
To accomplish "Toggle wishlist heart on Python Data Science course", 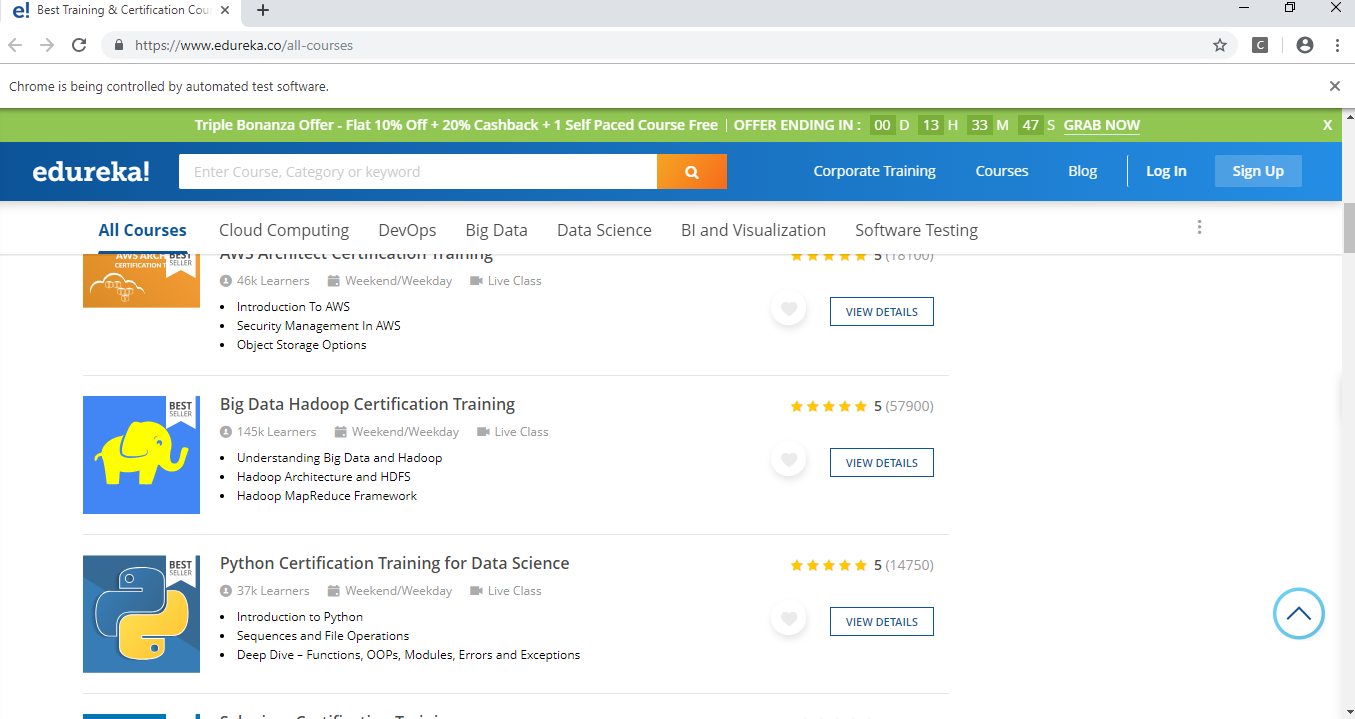I will pyautogui.click(x=789, y=618).
